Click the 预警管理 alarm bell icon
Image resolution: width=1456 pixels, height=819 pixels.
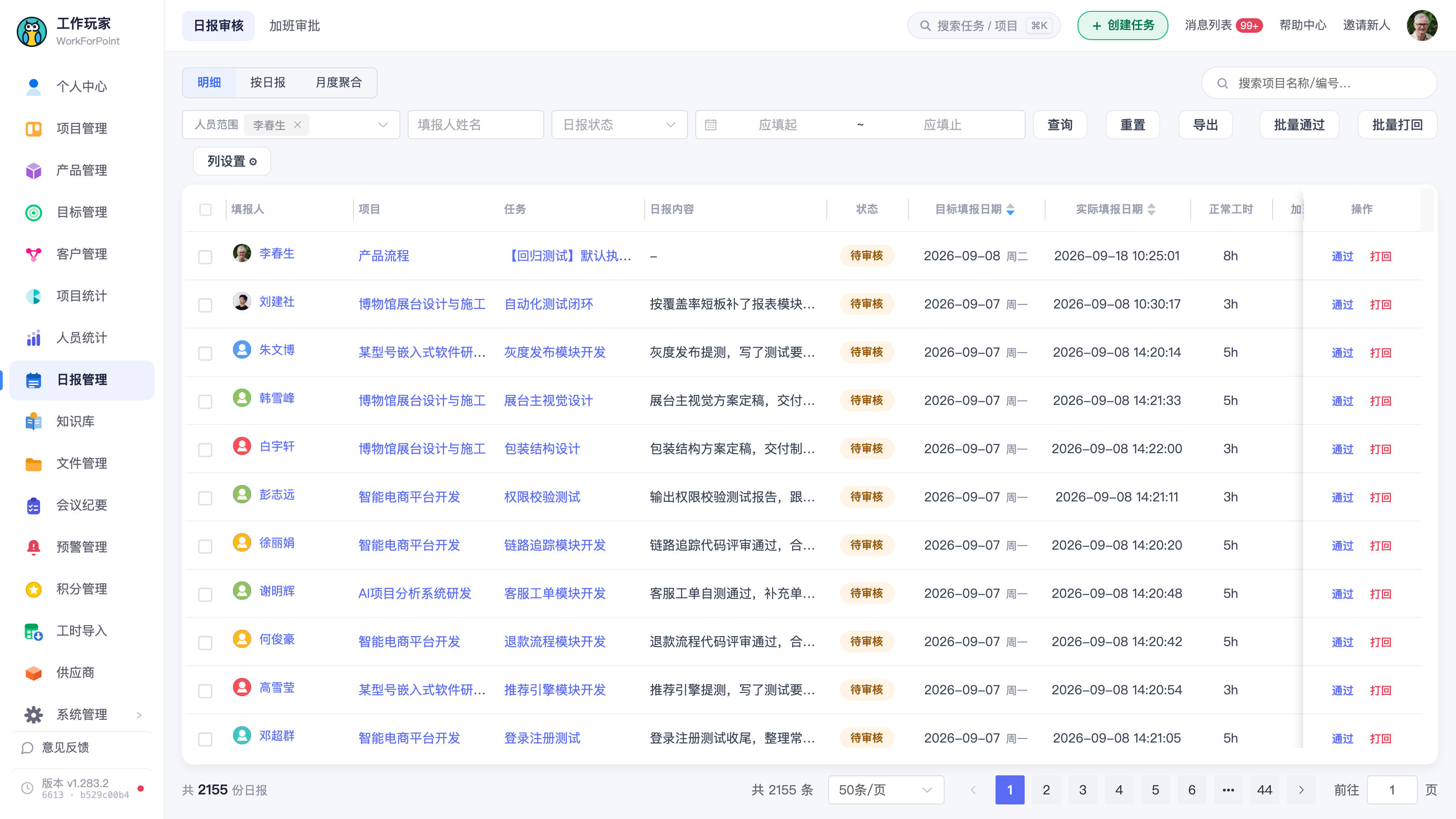(33, 547)
